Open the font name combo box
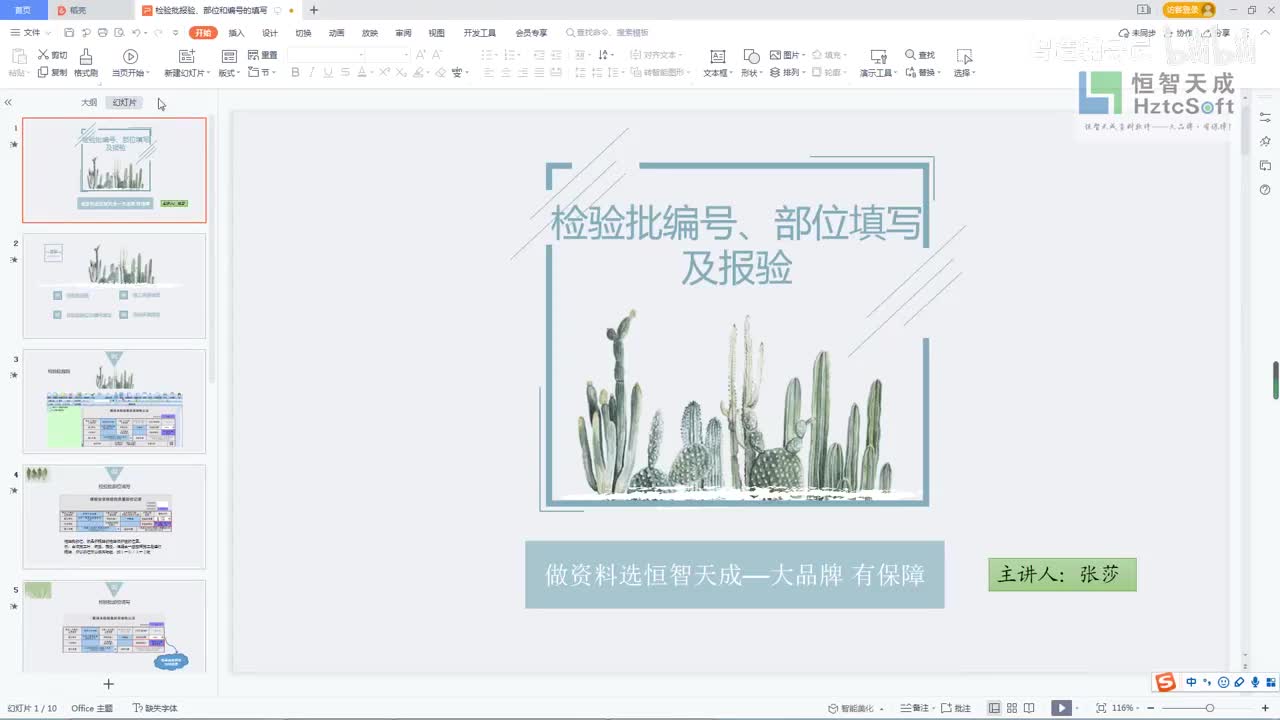 [x=325, y=54]
